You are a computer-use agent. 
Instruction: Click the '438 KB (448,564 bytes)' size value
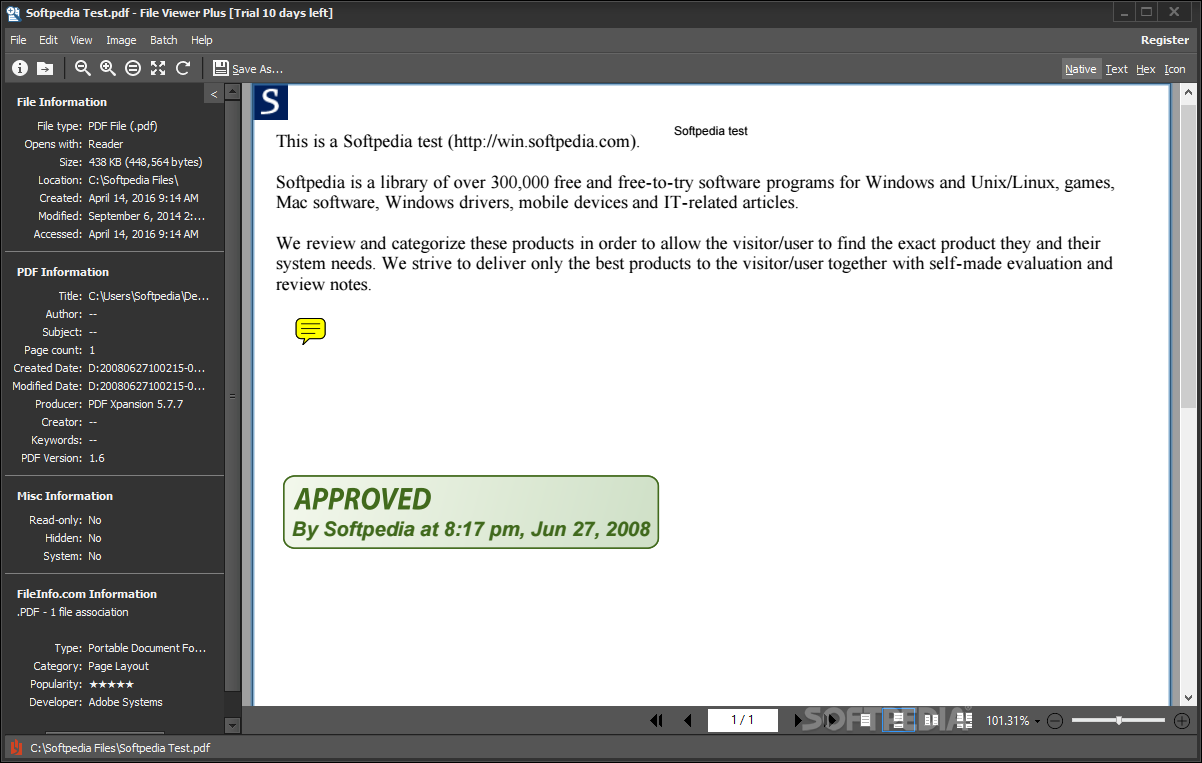[x=145, y=162]
